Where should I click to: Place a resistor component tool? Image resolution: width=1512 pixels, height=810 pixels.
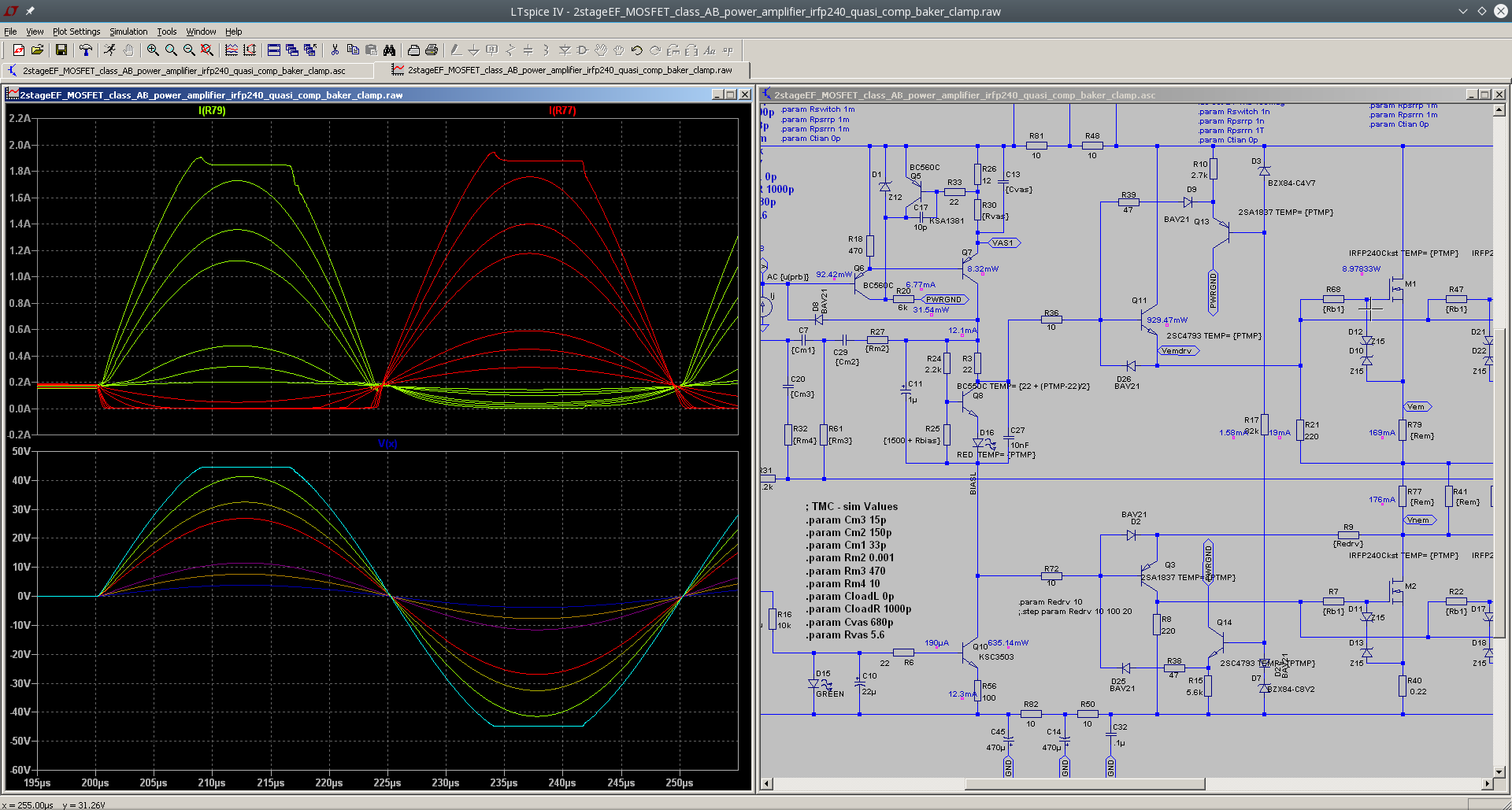coord(510,50)
